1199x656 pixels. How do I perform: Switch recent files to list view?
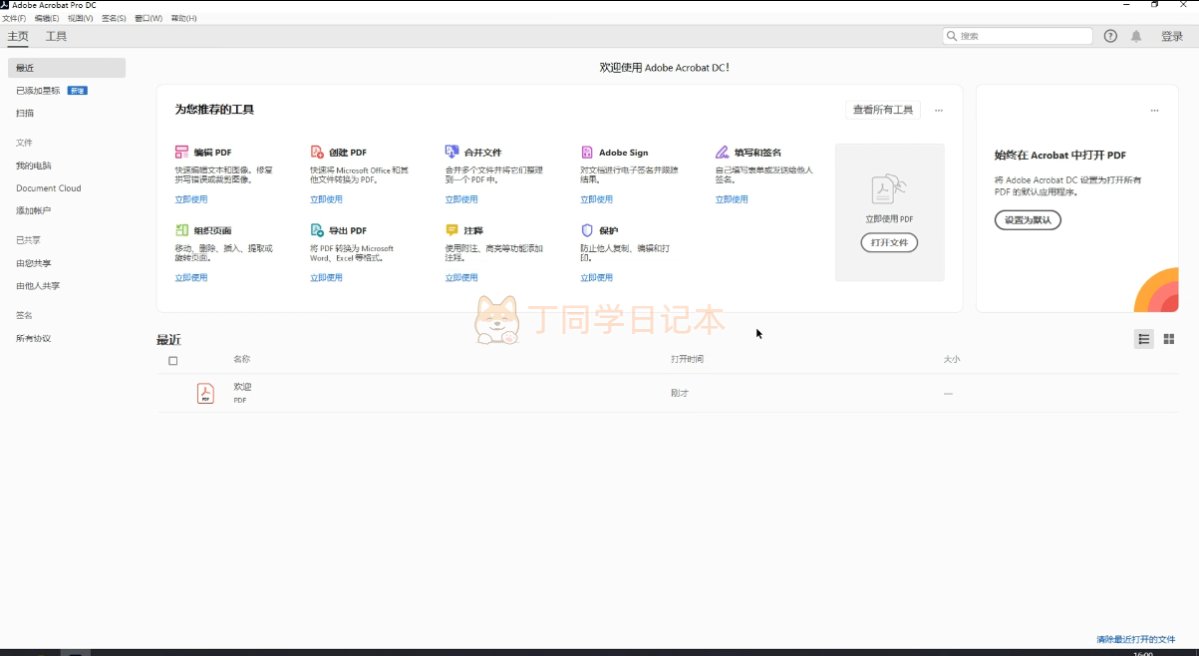[1144, 339]
